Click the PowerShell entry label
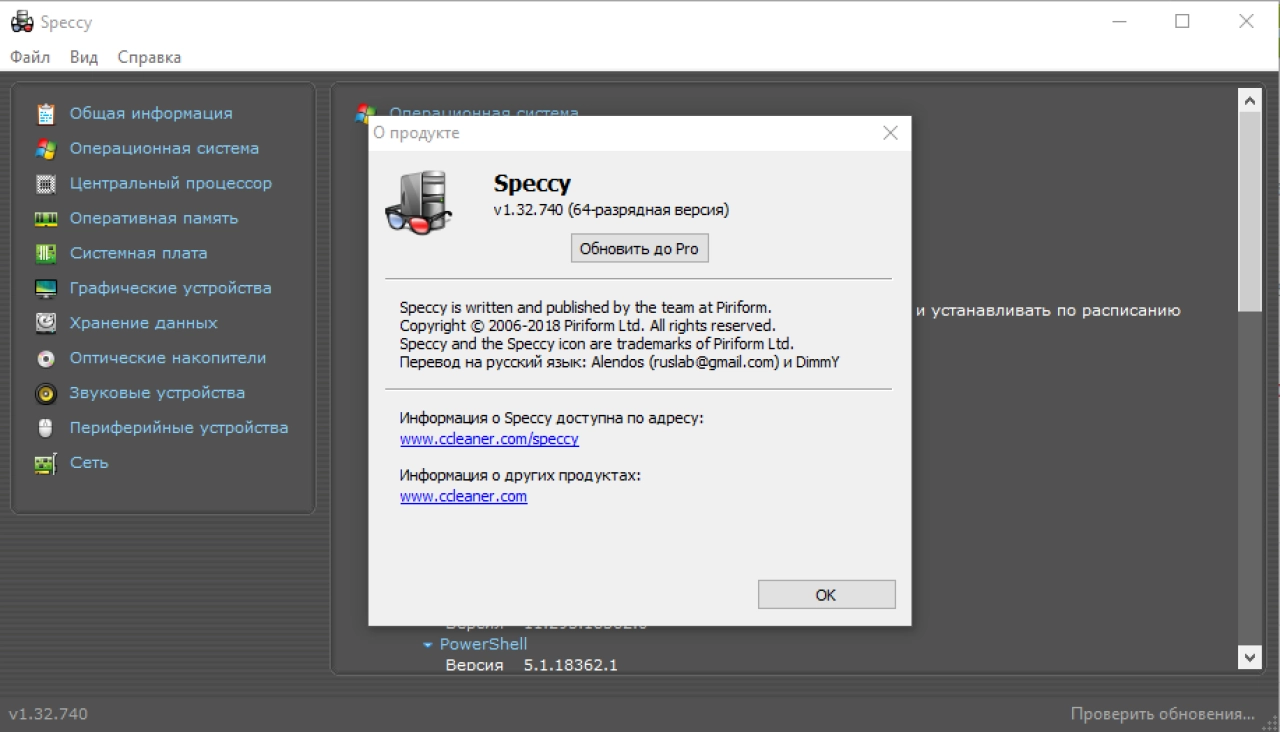The image size is (1280, 732). [x=483, y=645]
